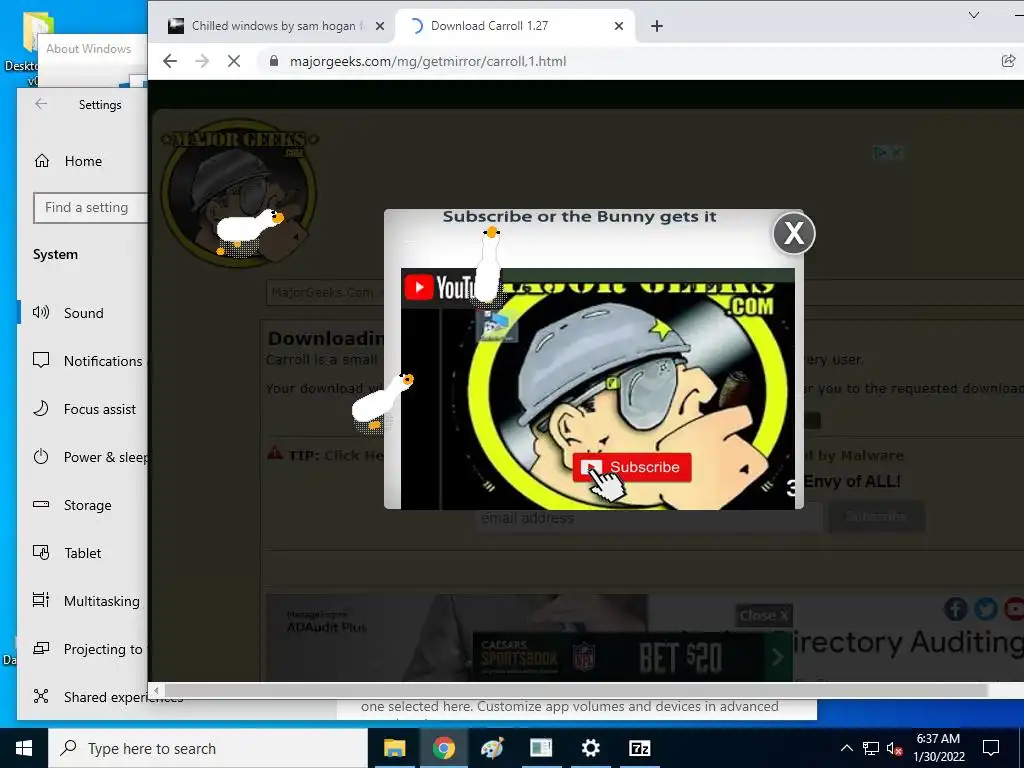The width and height of the screenshot is (1024, 768).
Task: Go back in Chrome
Action: coord(170,61)
